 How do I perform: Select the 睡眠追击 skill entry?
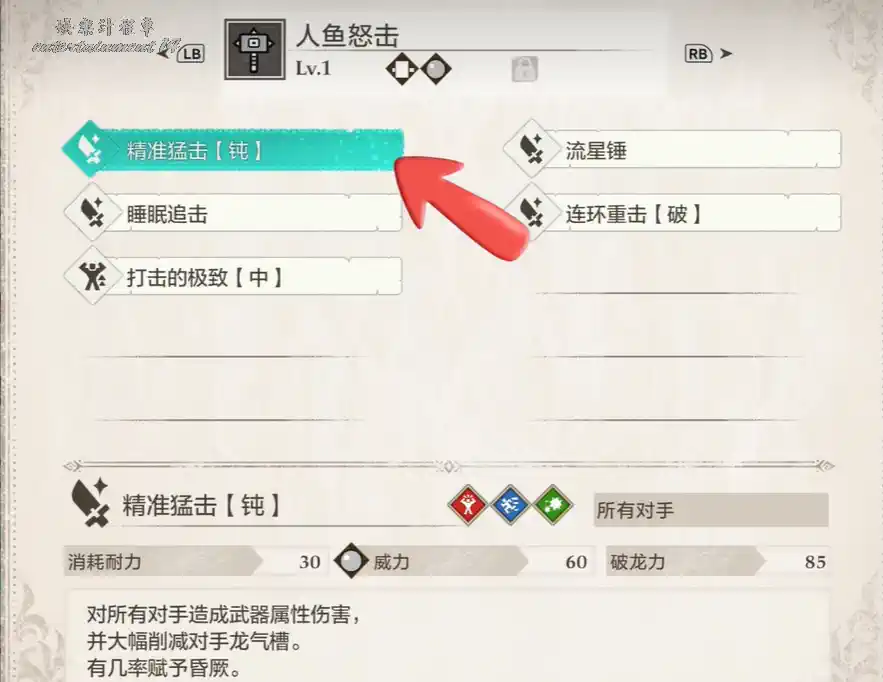[x=234, y=213]
